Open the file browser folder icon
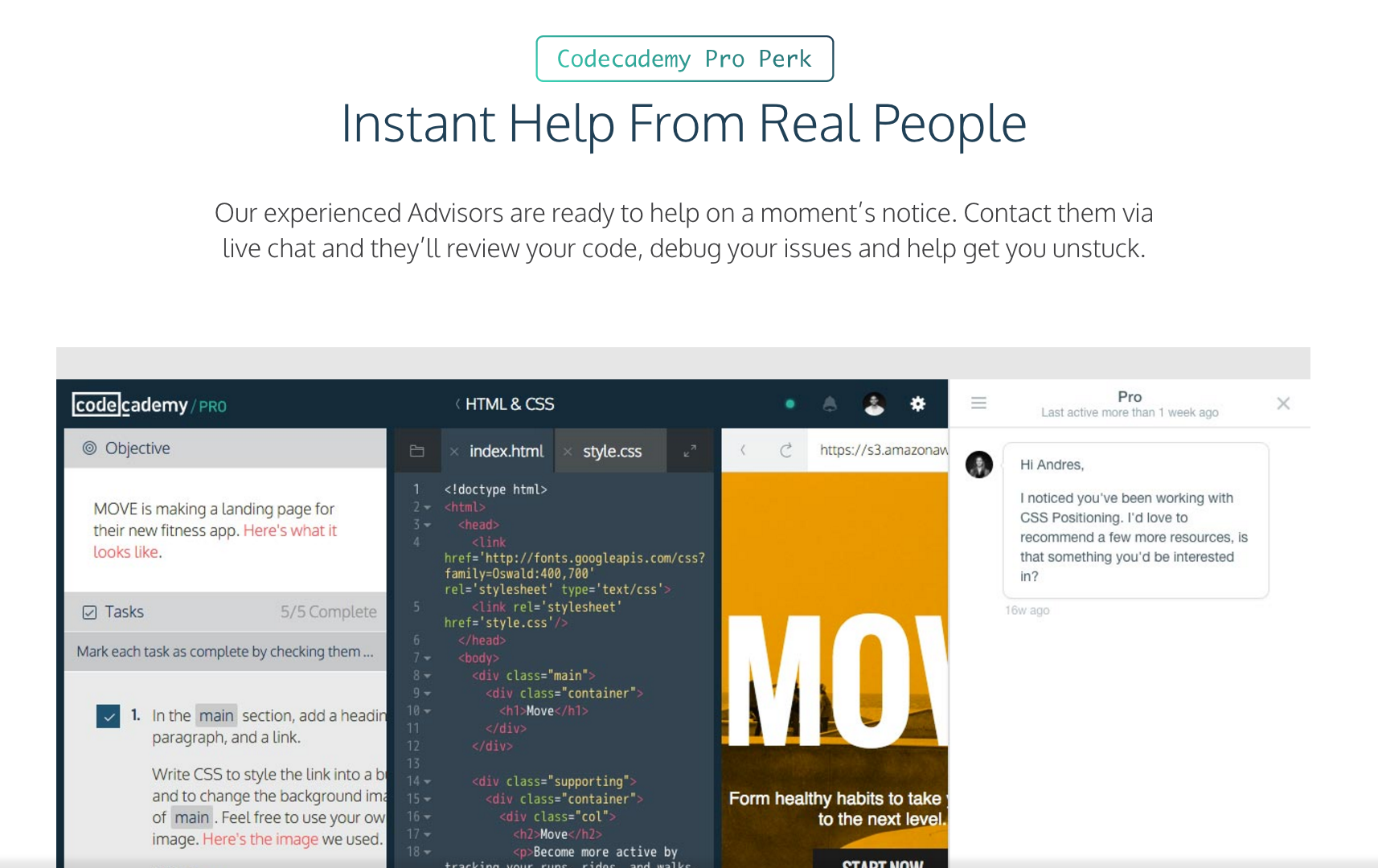 click(x=416, y=451)
